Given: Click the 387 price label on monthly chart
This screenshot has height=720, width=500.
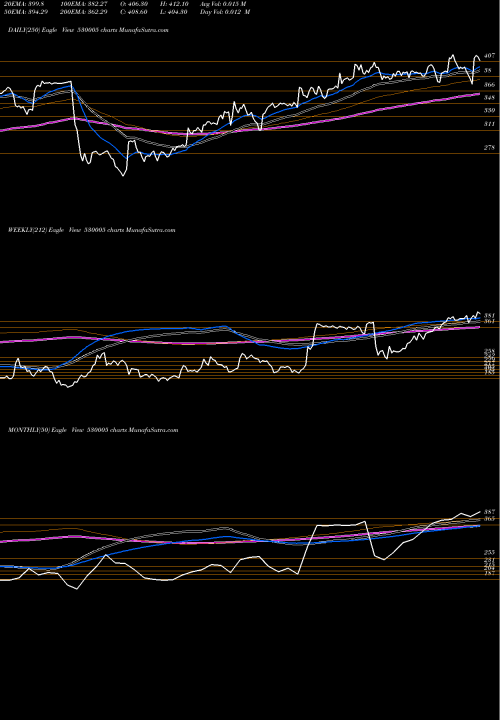Looking at the screenshot, I should [489, 512].
